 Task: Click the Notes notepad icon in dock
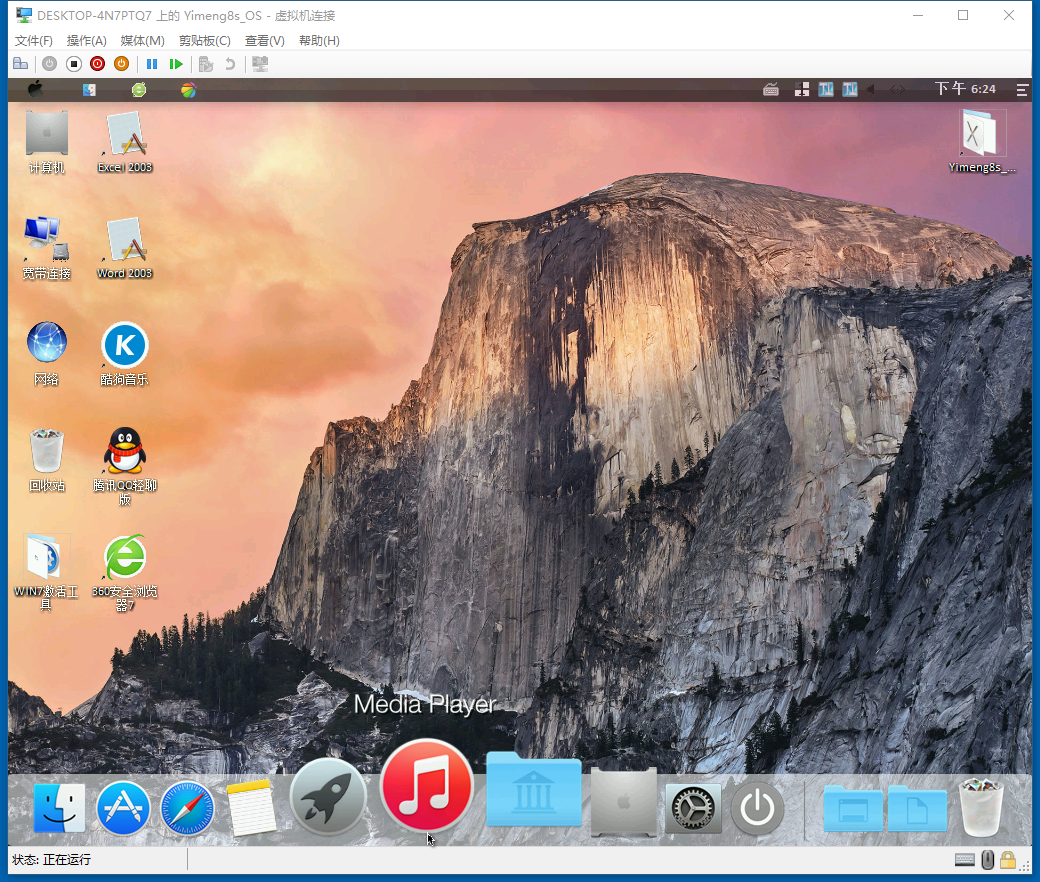tap(251, 808)
